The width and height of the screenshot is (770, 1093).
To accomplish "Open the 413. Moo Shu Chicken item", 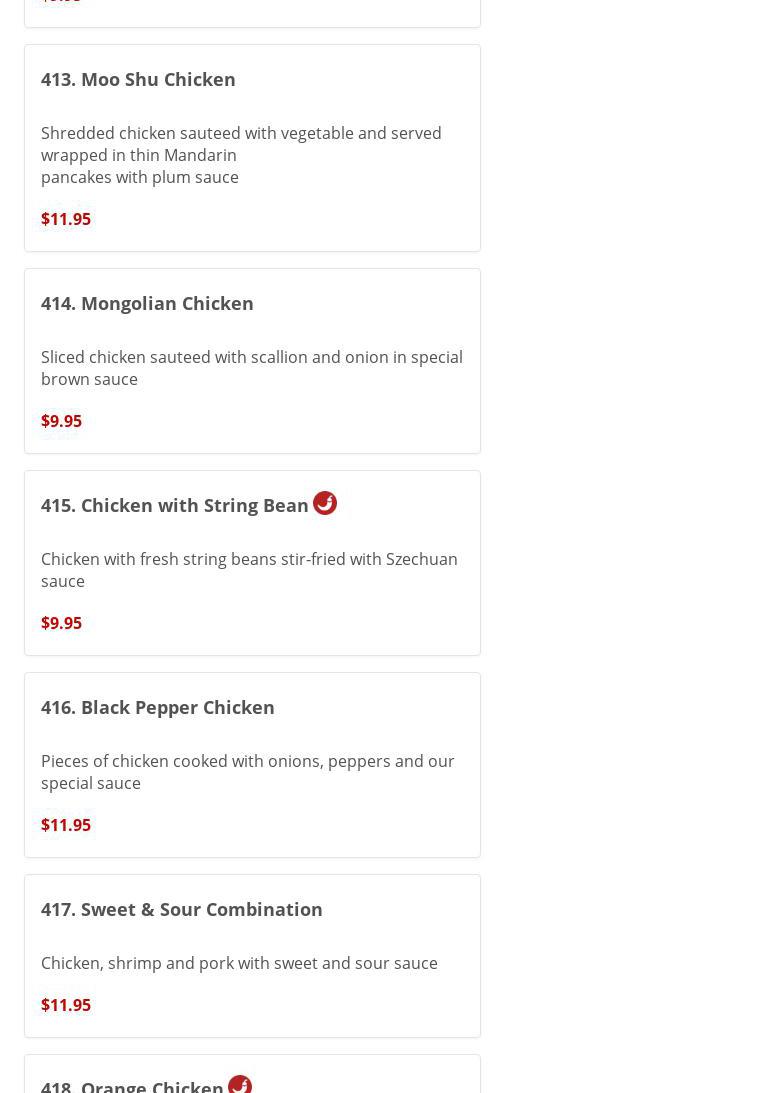I will [138, 79].
